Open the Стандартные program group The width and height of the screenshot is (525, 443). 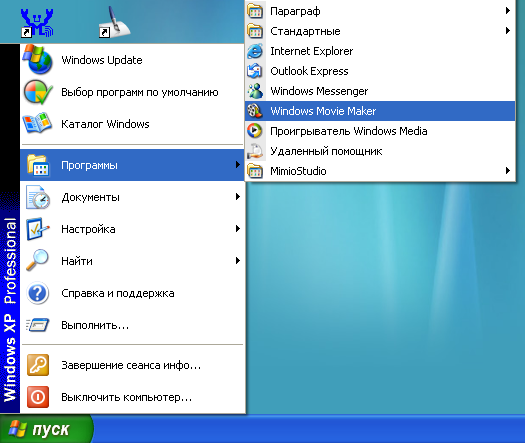[380, 31]
